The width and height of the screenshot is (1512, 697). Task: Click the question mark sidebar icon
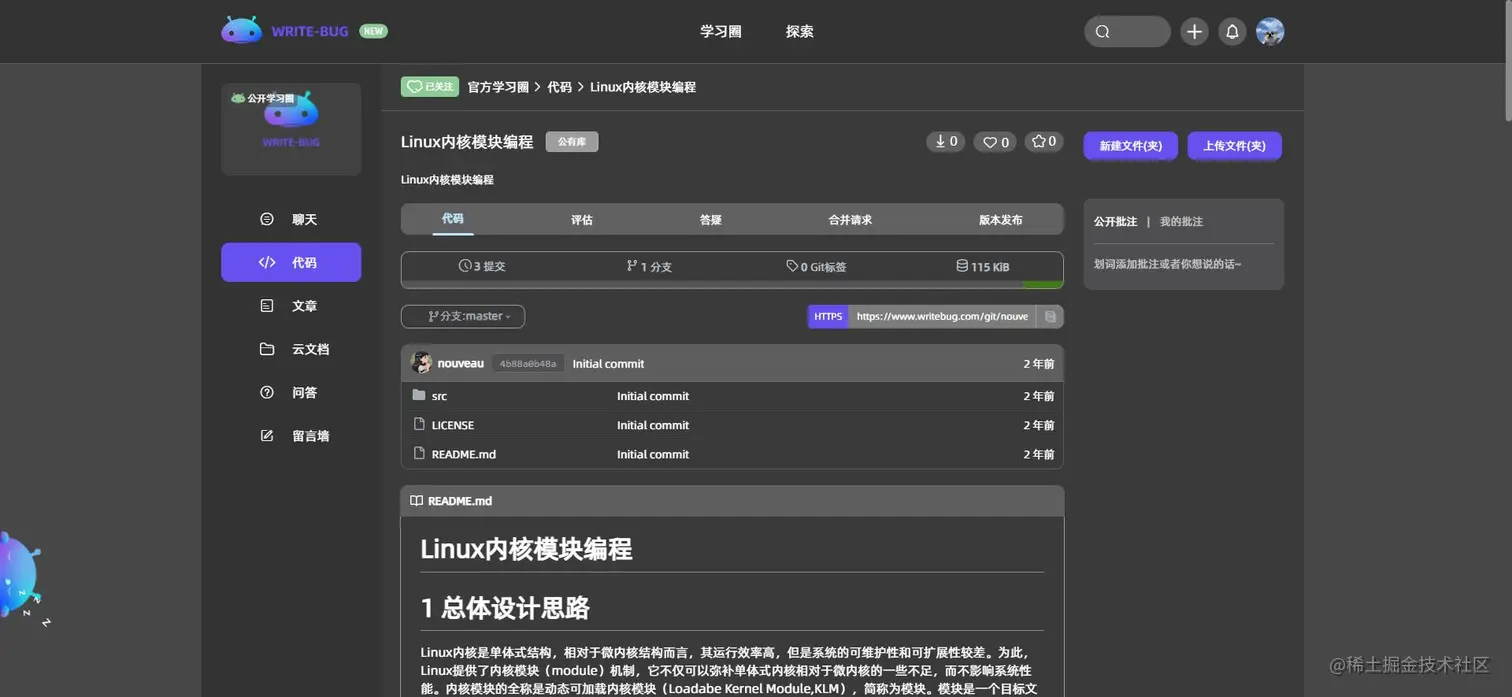267,392
